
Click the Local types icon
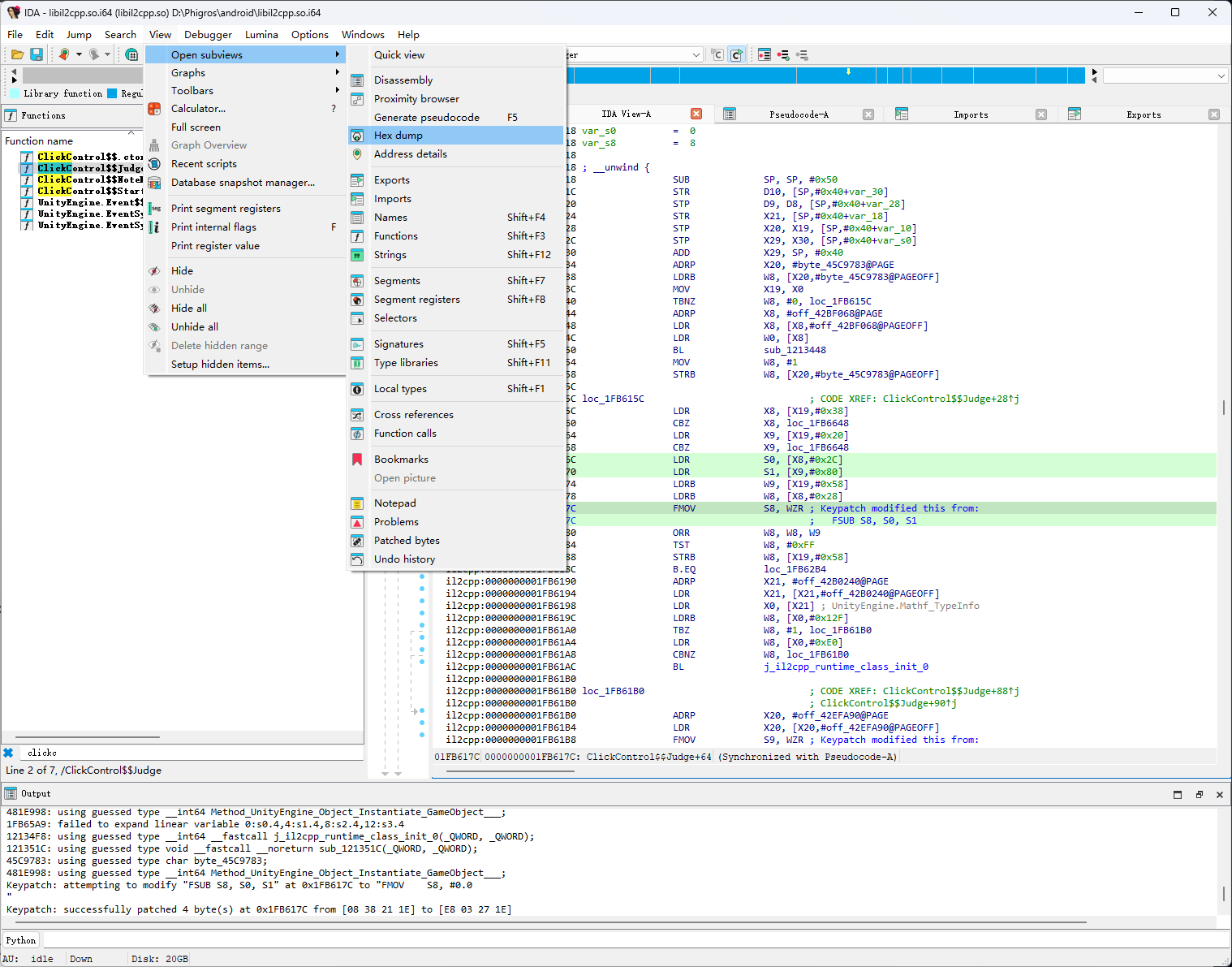coord(357,389)
